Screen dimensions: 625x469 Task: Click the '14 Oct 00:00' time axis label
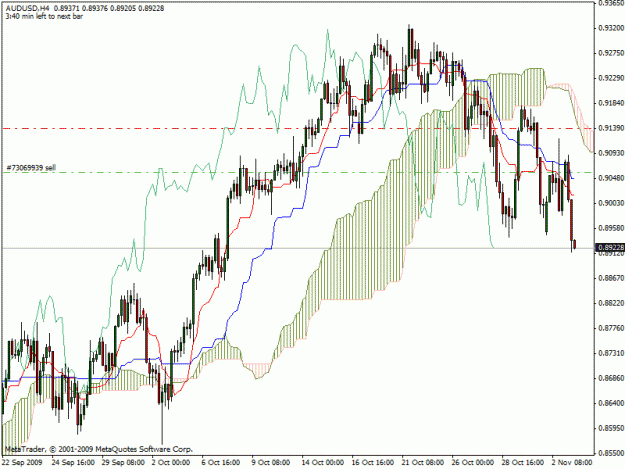(x=323, y=462)
